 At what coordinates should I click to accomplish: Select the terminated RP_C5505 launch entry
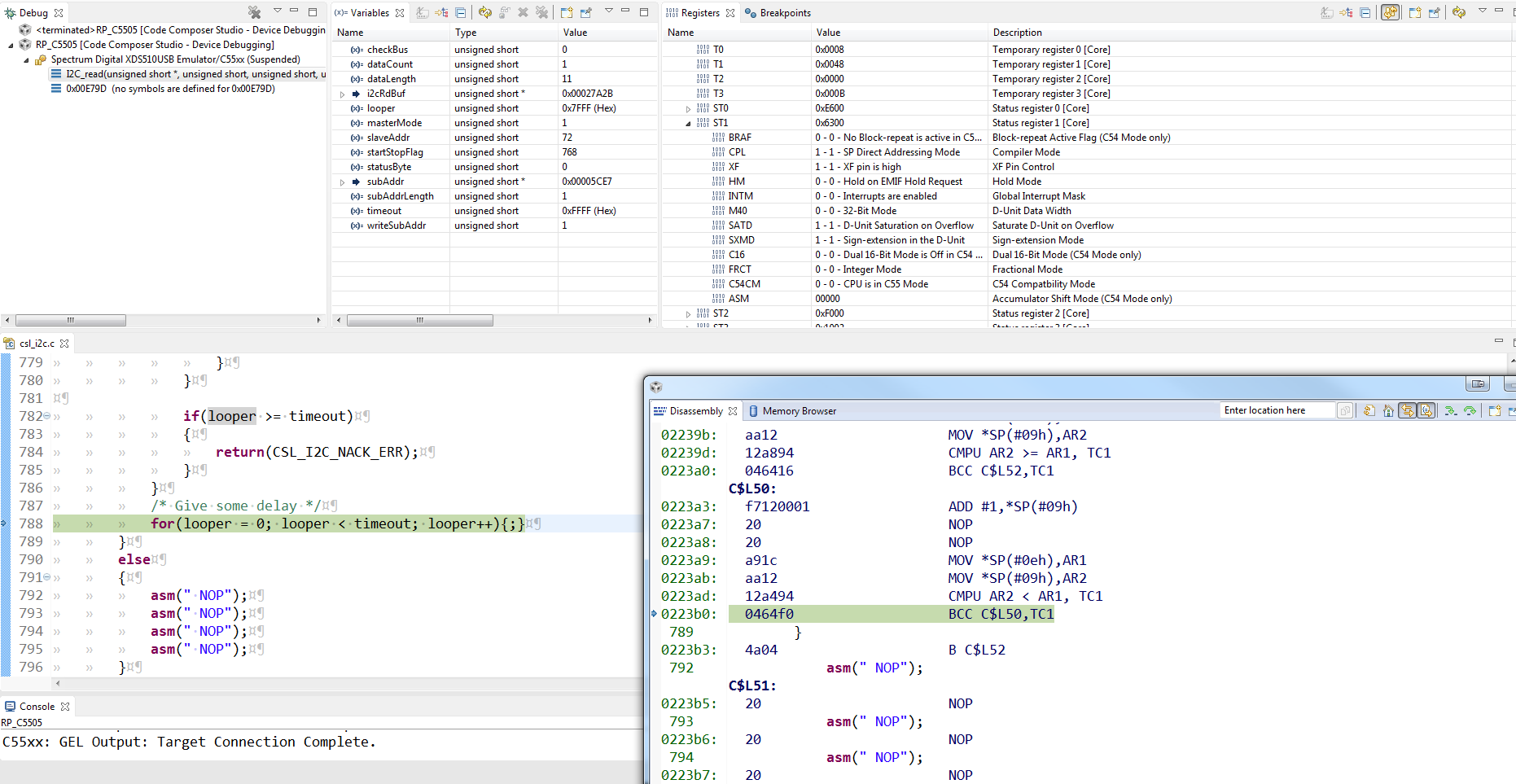coord(179,30)
